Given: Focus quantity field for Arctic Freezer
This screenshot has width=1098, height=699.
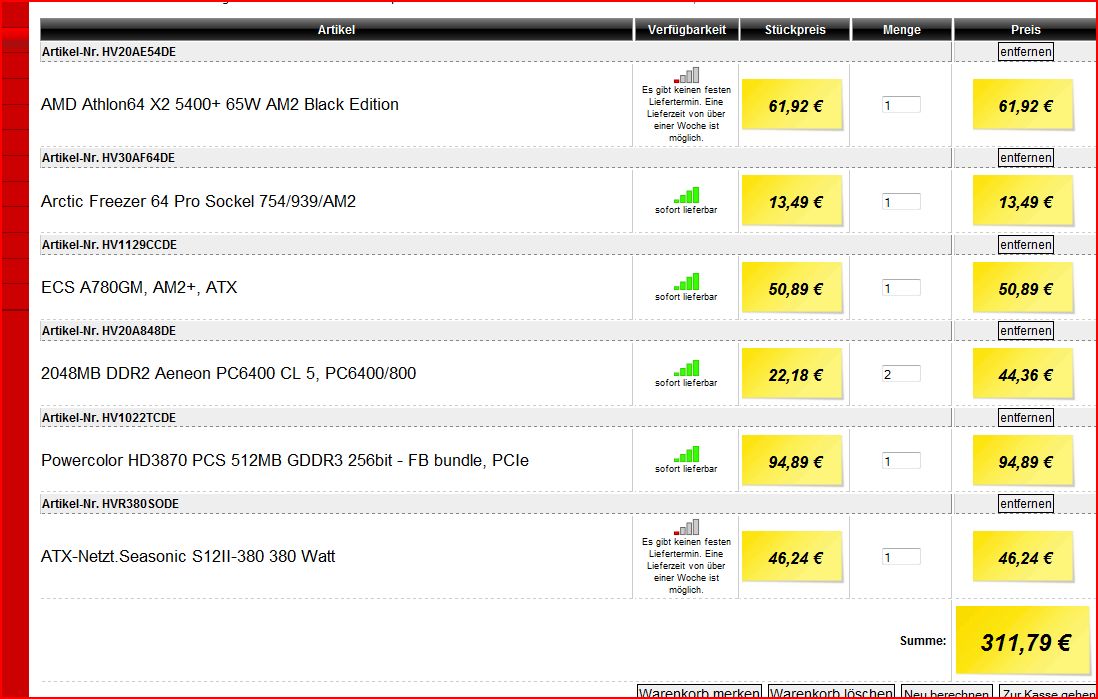Looking at the screenshot, I should [x=901, y=202].
